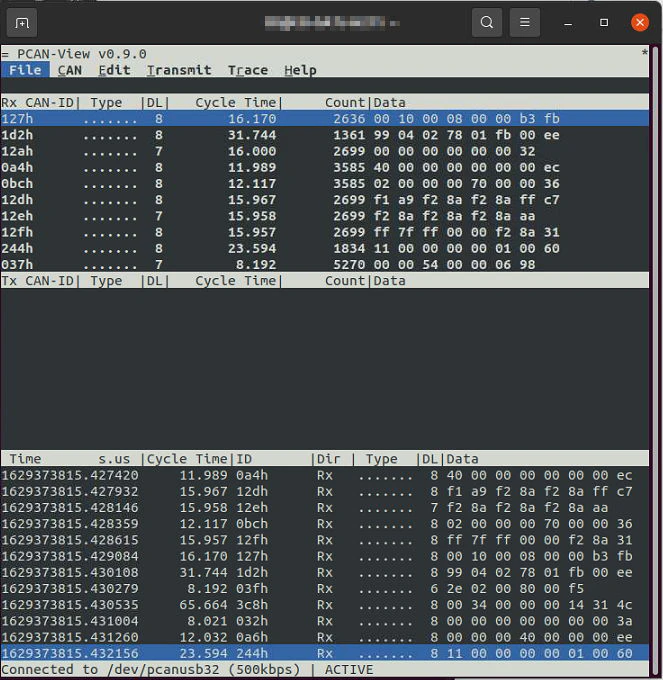The width and height of the screenshot is (663, 680).
Task: Select trace row with ID 0a6h
Action: coord(325,637)
